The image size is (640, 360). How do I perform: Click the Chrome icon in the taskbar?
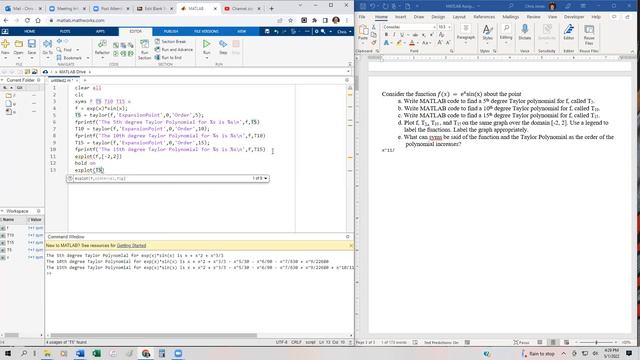[146, 353]
